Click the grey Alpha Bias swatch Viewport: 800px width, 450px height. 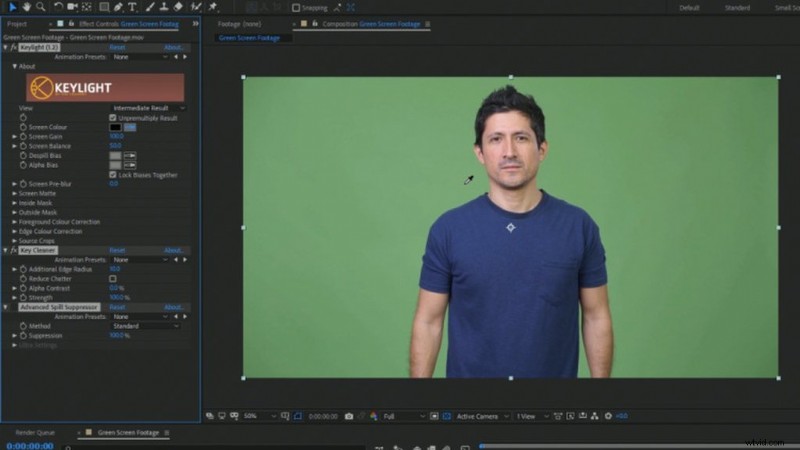(115, 165)
